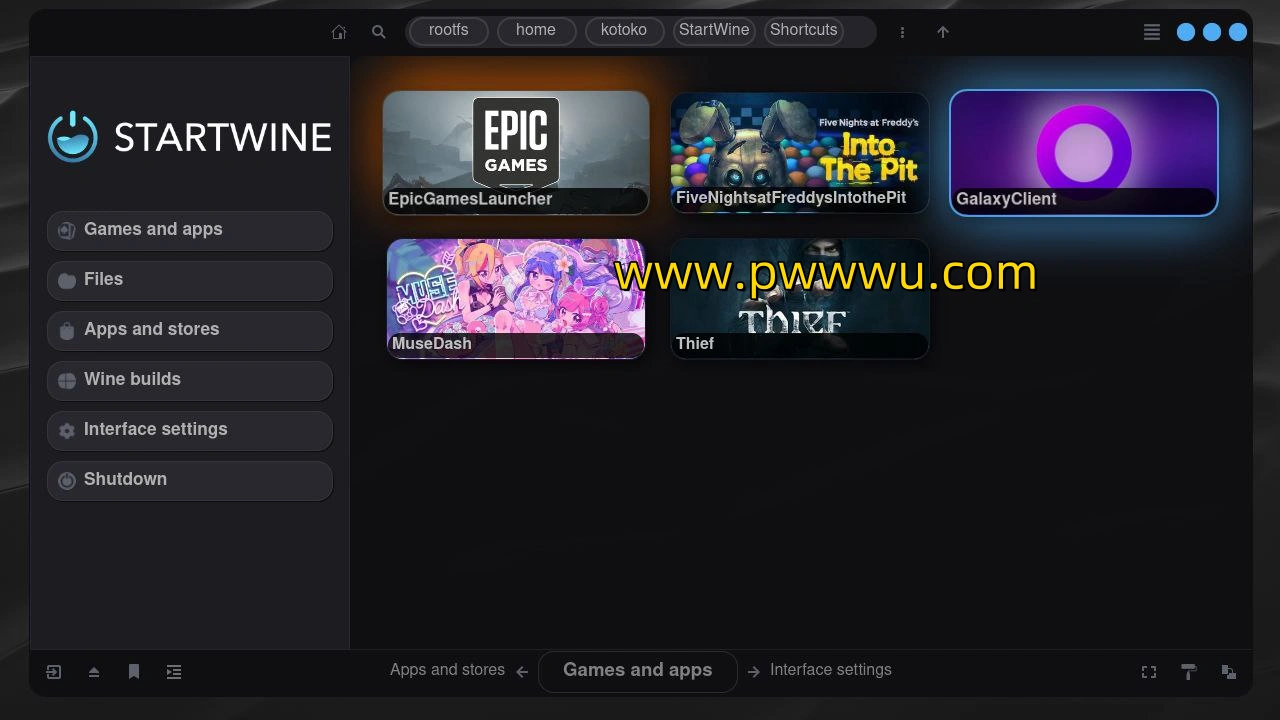This screenshot has height=720, width=1280.
Task: Click right arrow after Games and apps
Action: pos(754,672)
